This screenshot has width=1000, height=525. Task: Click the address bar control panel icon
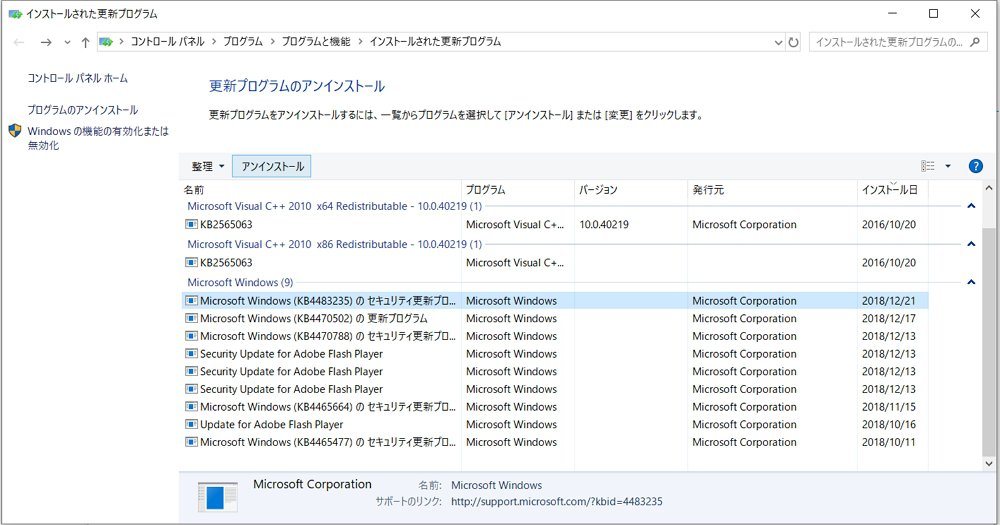click(107, 42)
